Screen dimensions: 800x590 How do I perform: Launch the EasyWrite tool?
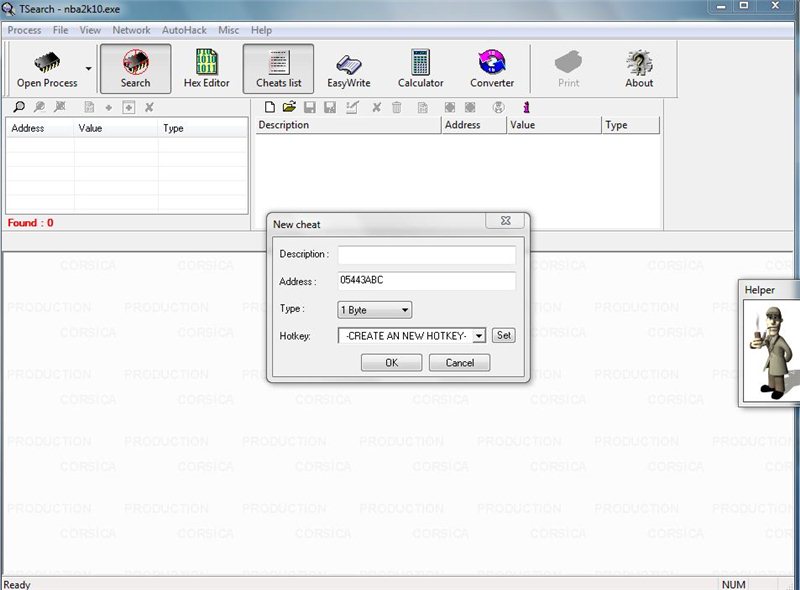(x=349, y=69)
